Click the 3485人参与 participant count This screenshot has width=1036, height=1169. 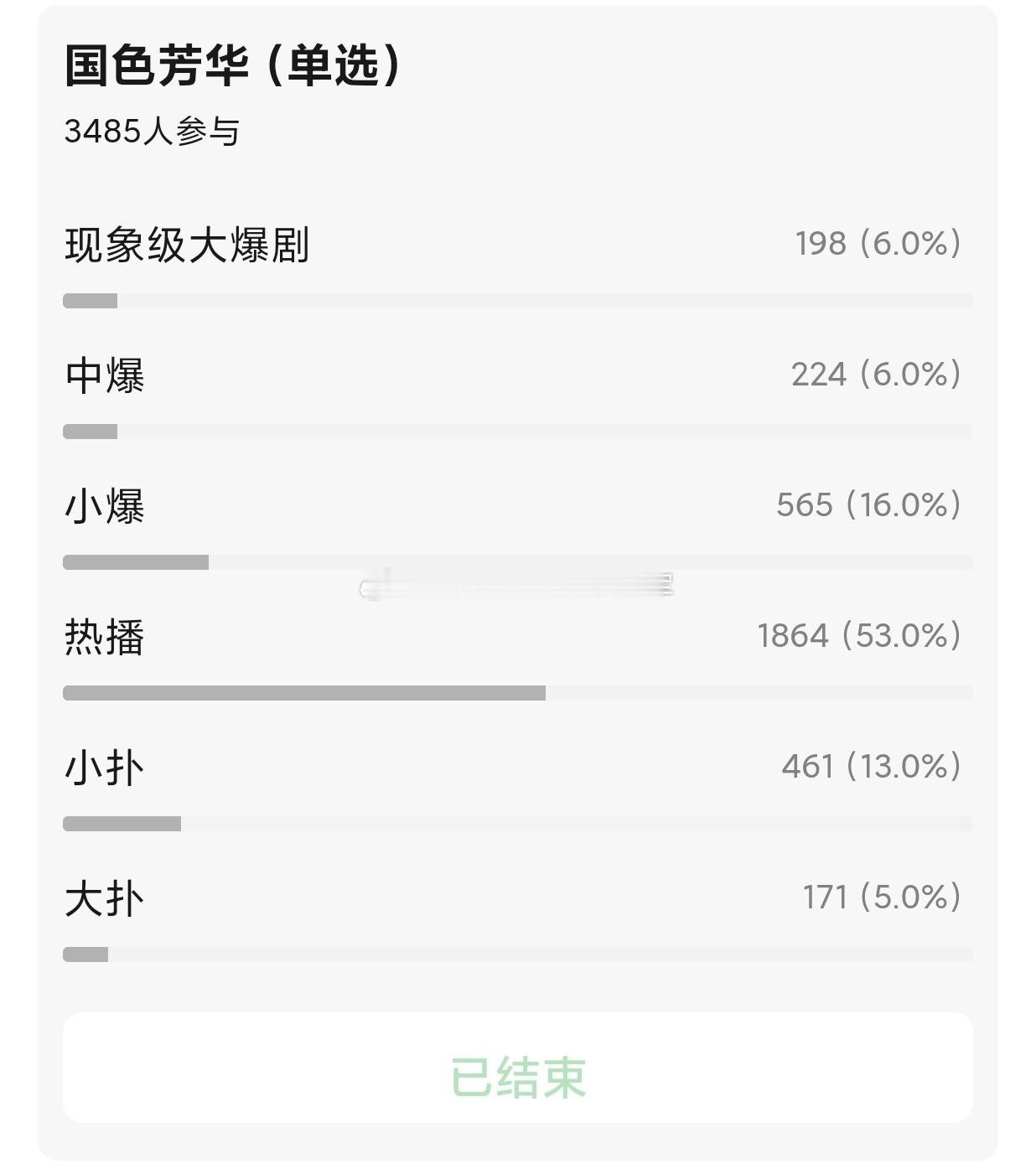tap(152, 132)
